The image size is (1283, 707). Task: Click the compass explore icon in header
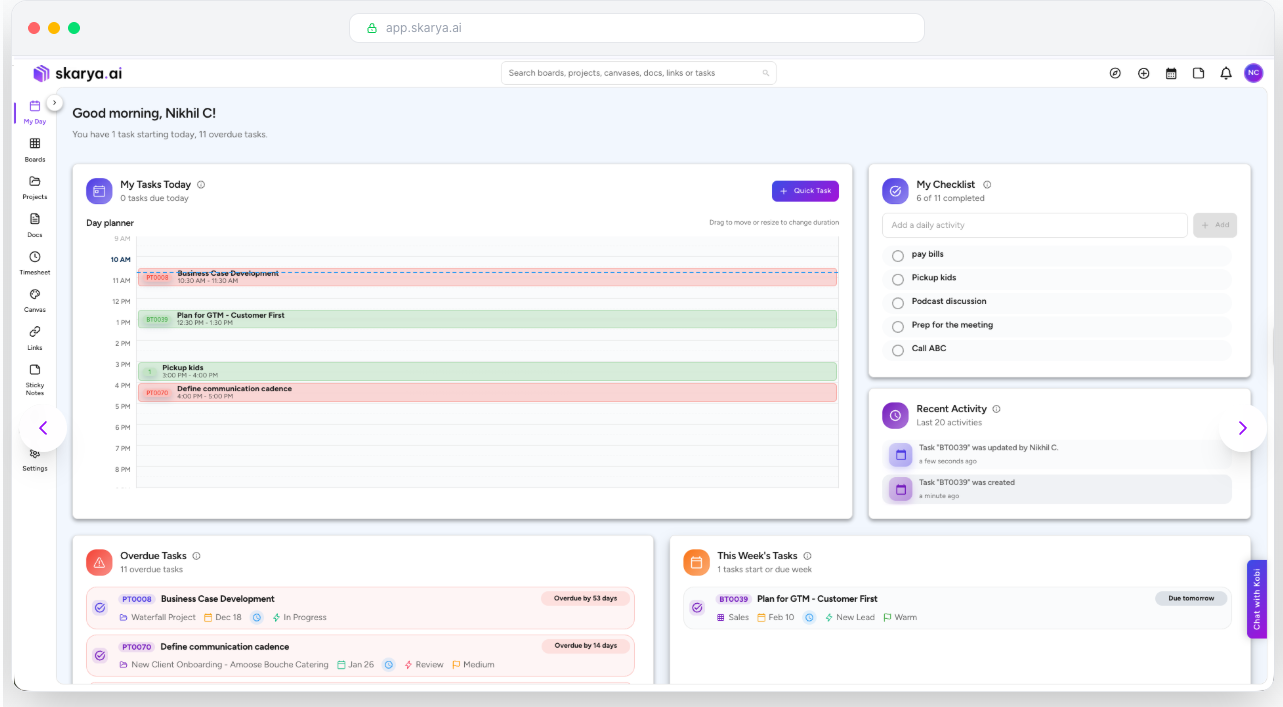click(x=1115, y=73)
